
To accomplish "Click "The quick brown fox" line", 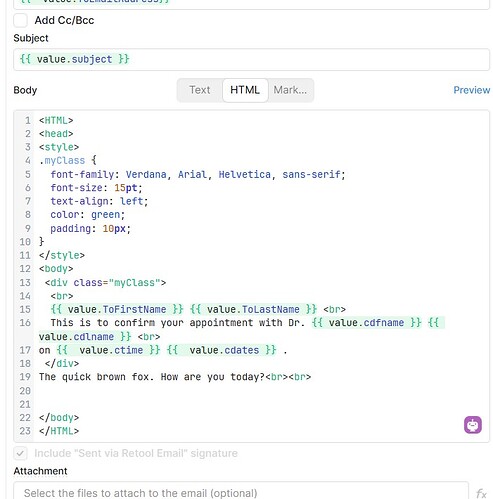I will click(175, 377).
